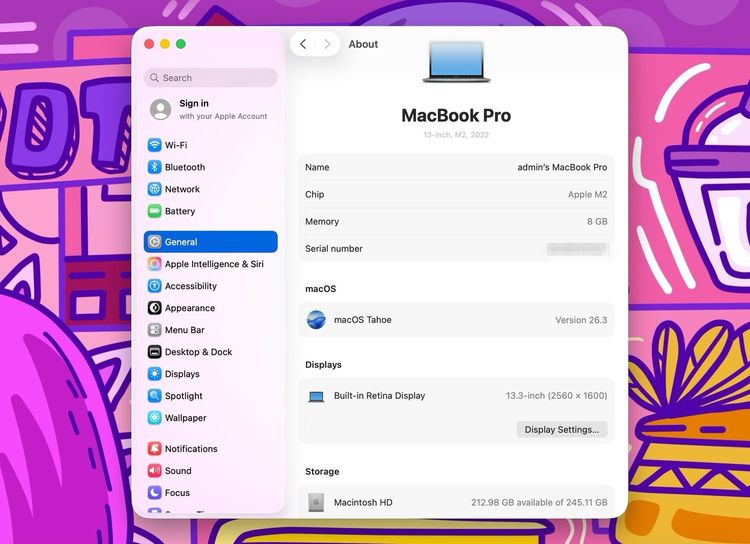Image resolution: width=750 pixels, height=544 pixels.
Task: Click the Focus moon icon
Action: pyautogui.click(x=154, y=492)
